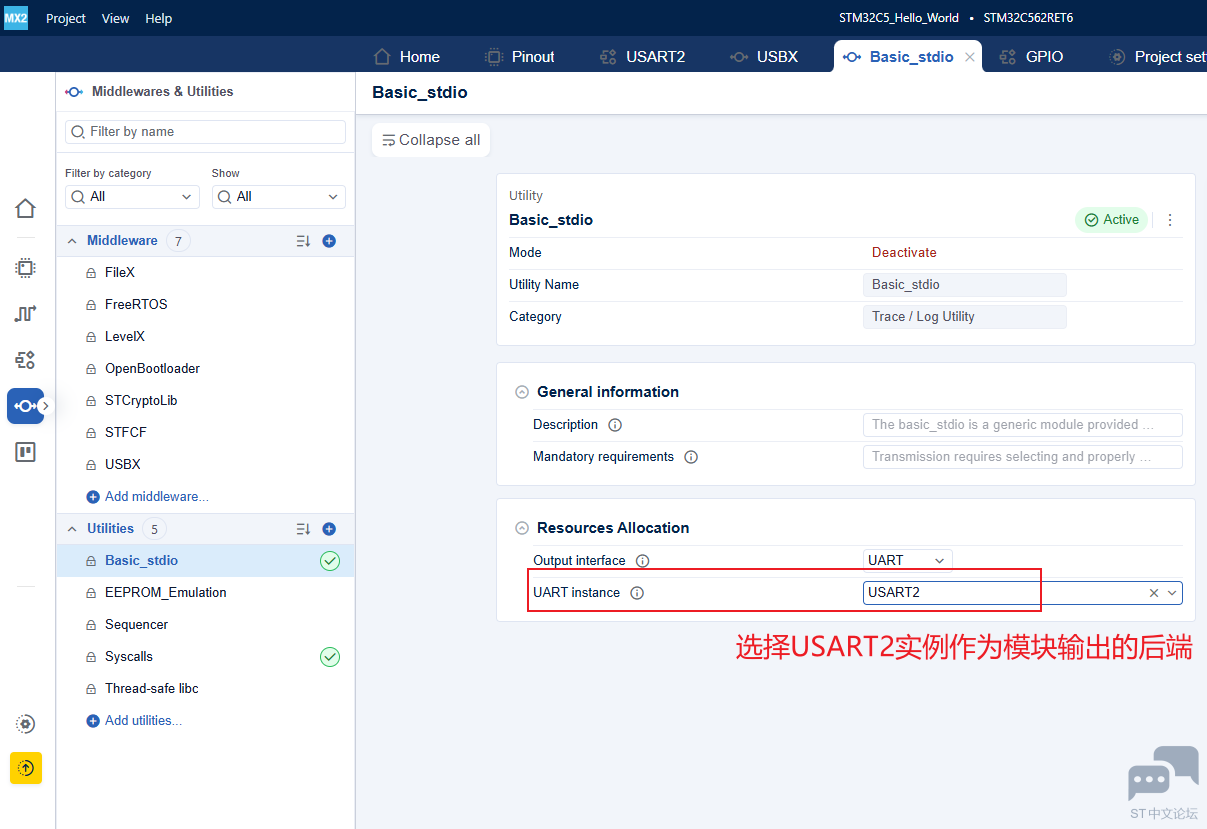Clear the USART2 selection with X
This screenshot has height=829, width=1207.
[x=1154, y=593]
